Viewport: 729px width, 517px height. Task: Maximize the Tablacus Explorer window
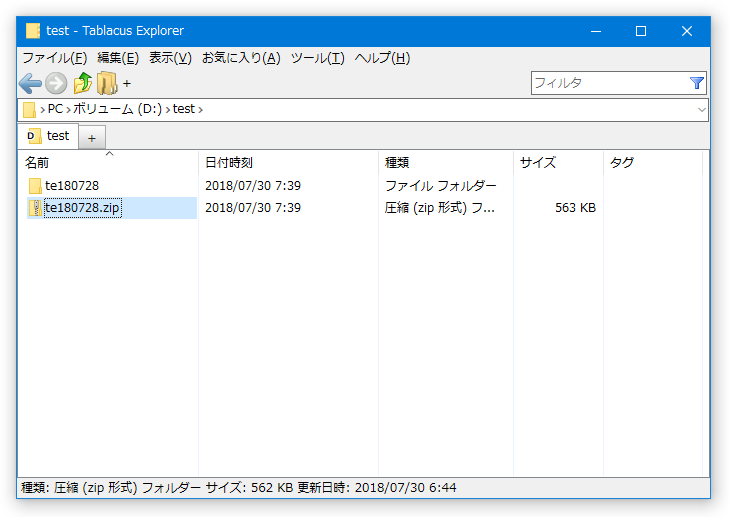641,31
